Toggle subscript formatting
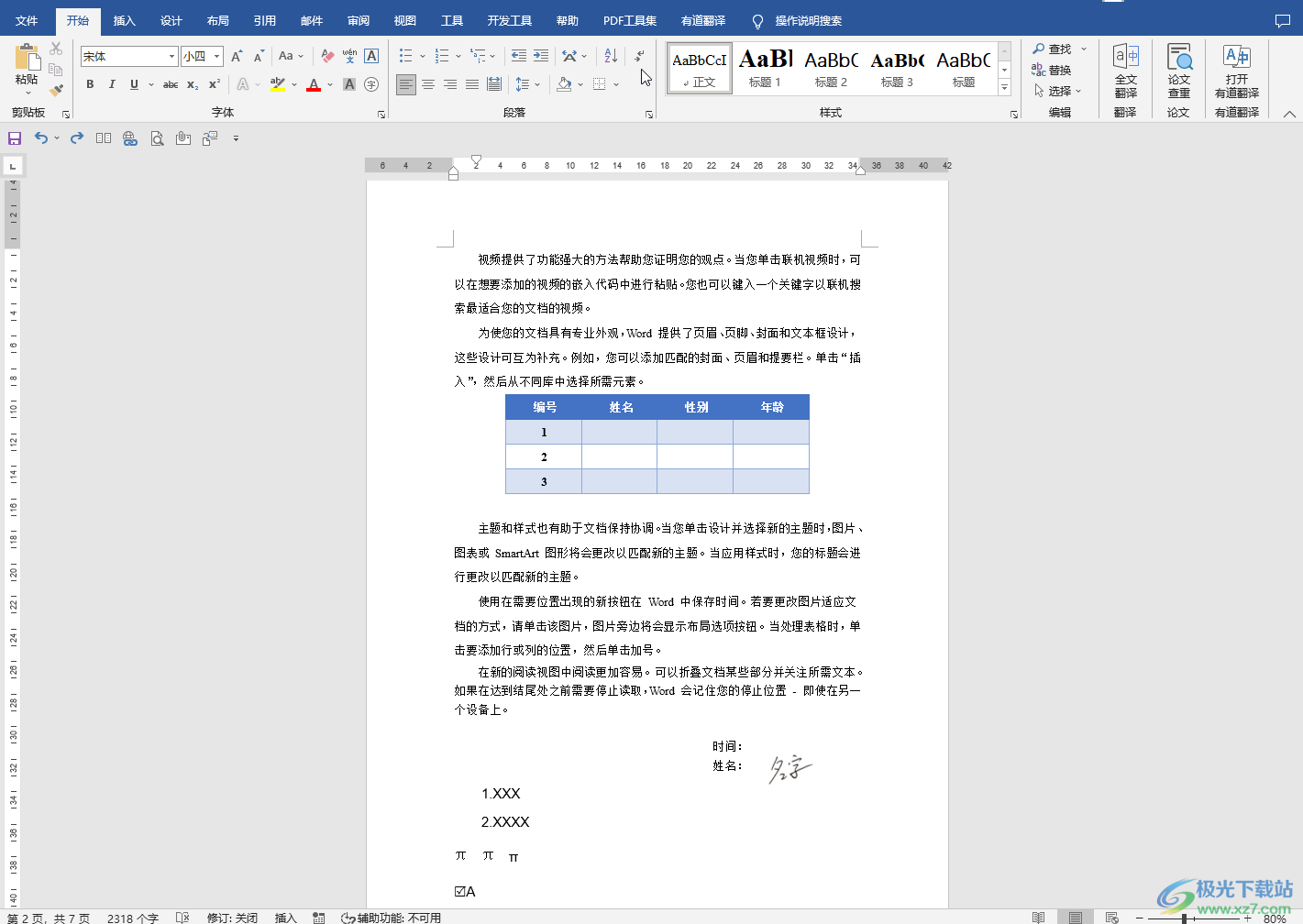This screenshot has width=1303, height=924. point(193,84)
